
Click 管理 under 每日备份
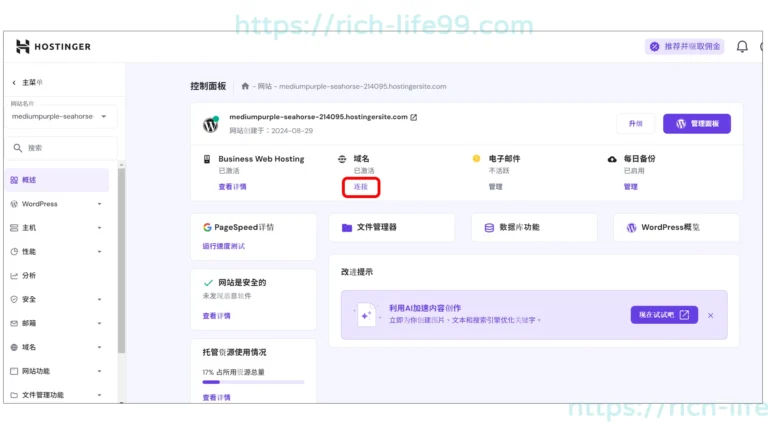click(x=630, y=187)
